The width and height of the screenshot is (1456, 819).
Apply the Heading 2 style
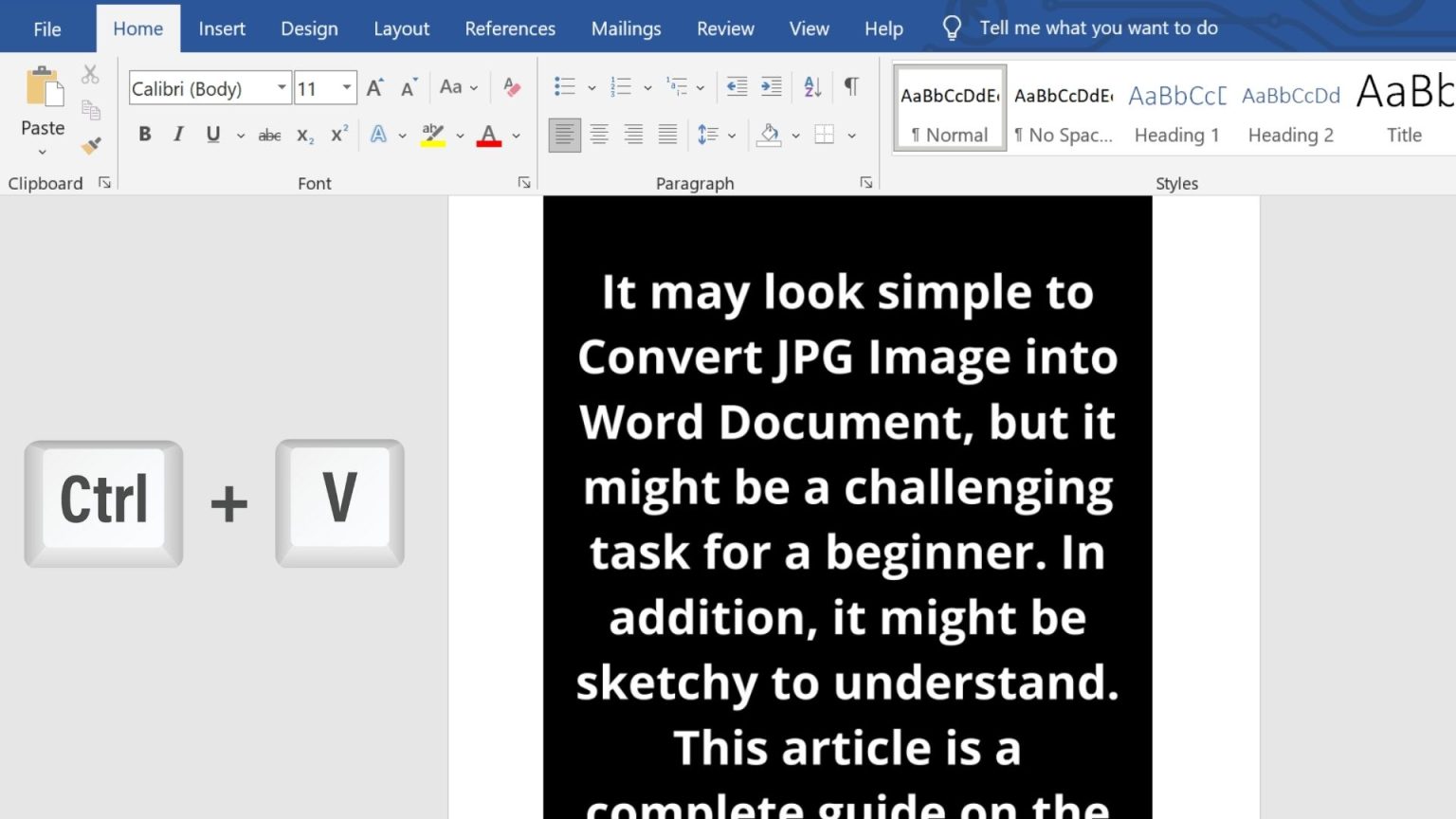(1291, 108)
